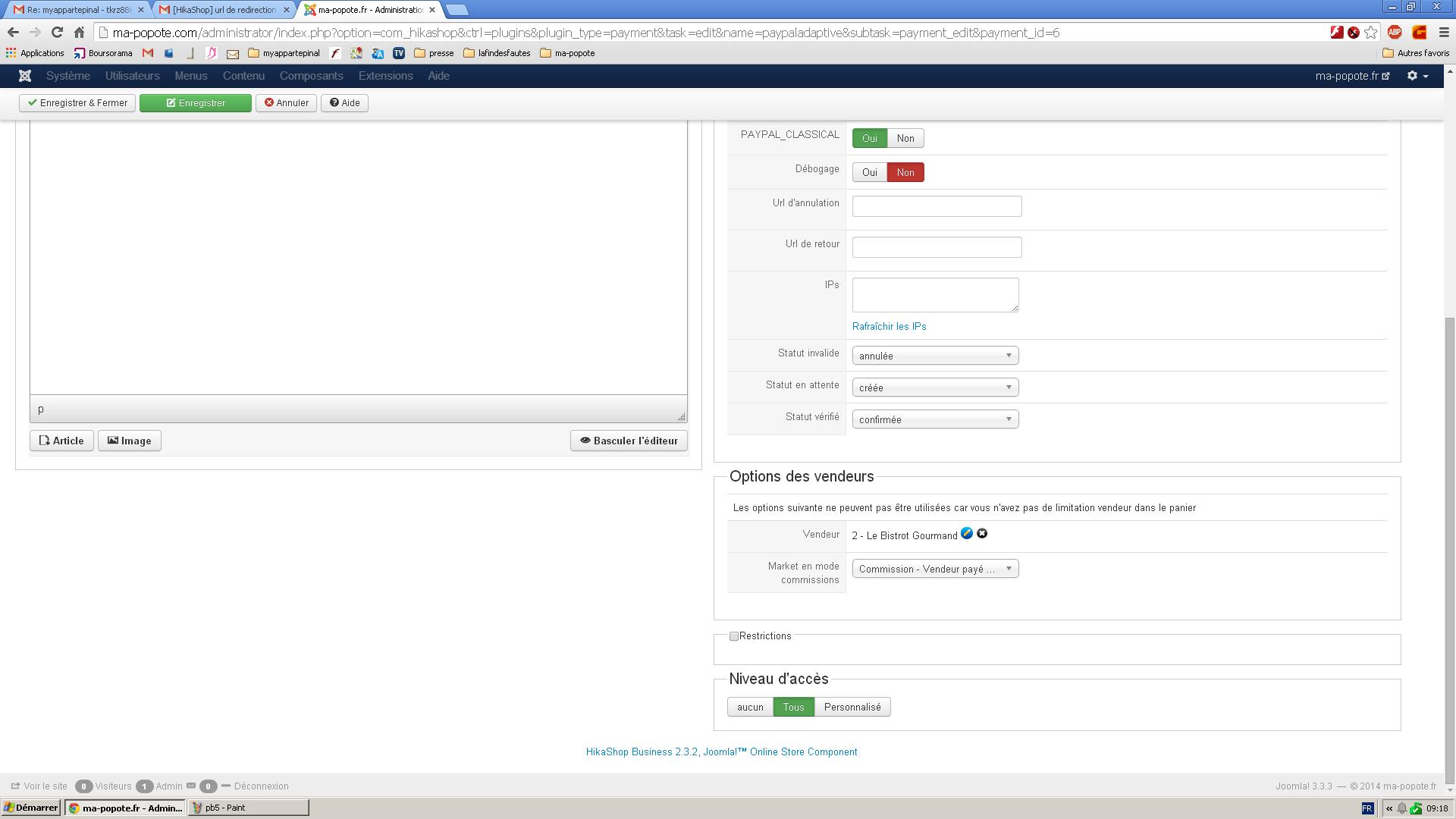Click the browser reload icon

point(57,33)
